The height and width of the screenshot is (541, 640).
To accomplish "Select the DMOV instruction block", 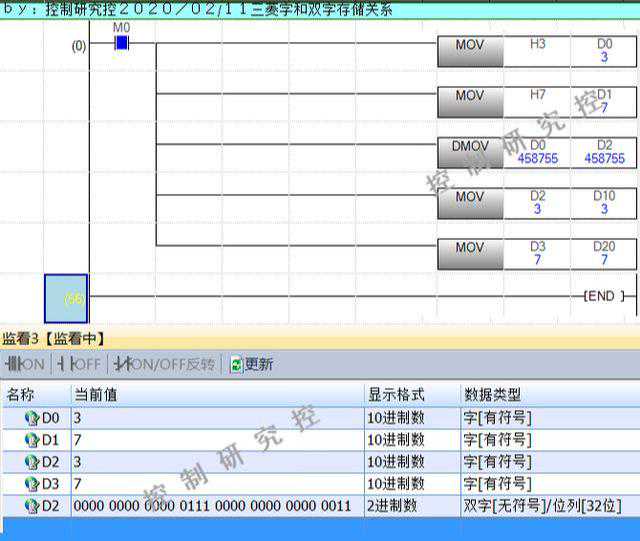I will pos(470,152).
